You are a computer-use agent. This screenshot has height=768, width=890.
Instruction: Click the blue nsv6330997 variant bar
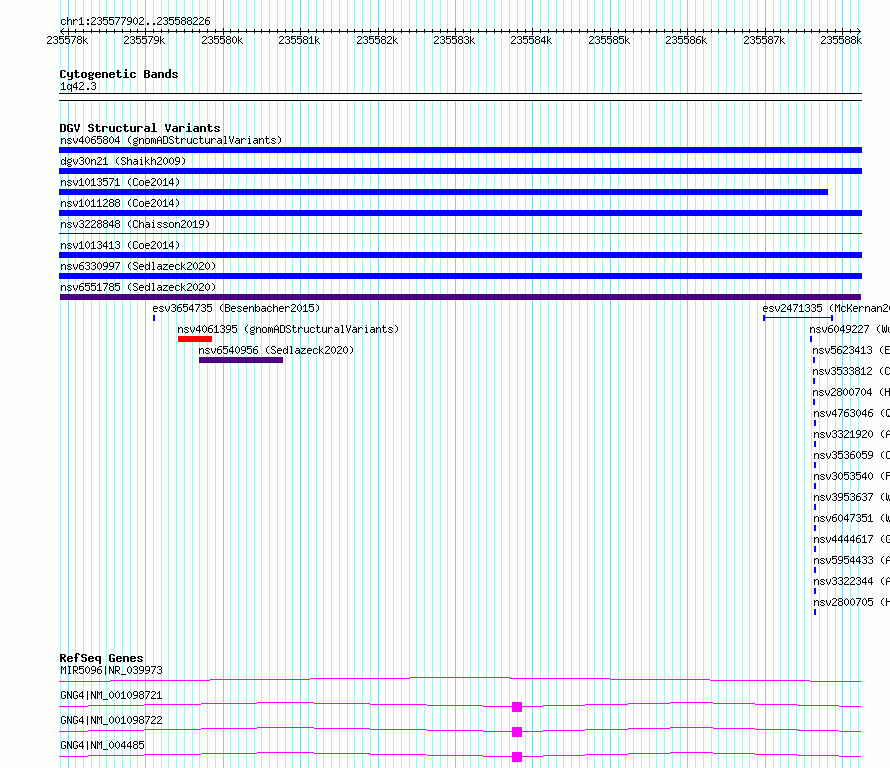click(x=460, y=276)
